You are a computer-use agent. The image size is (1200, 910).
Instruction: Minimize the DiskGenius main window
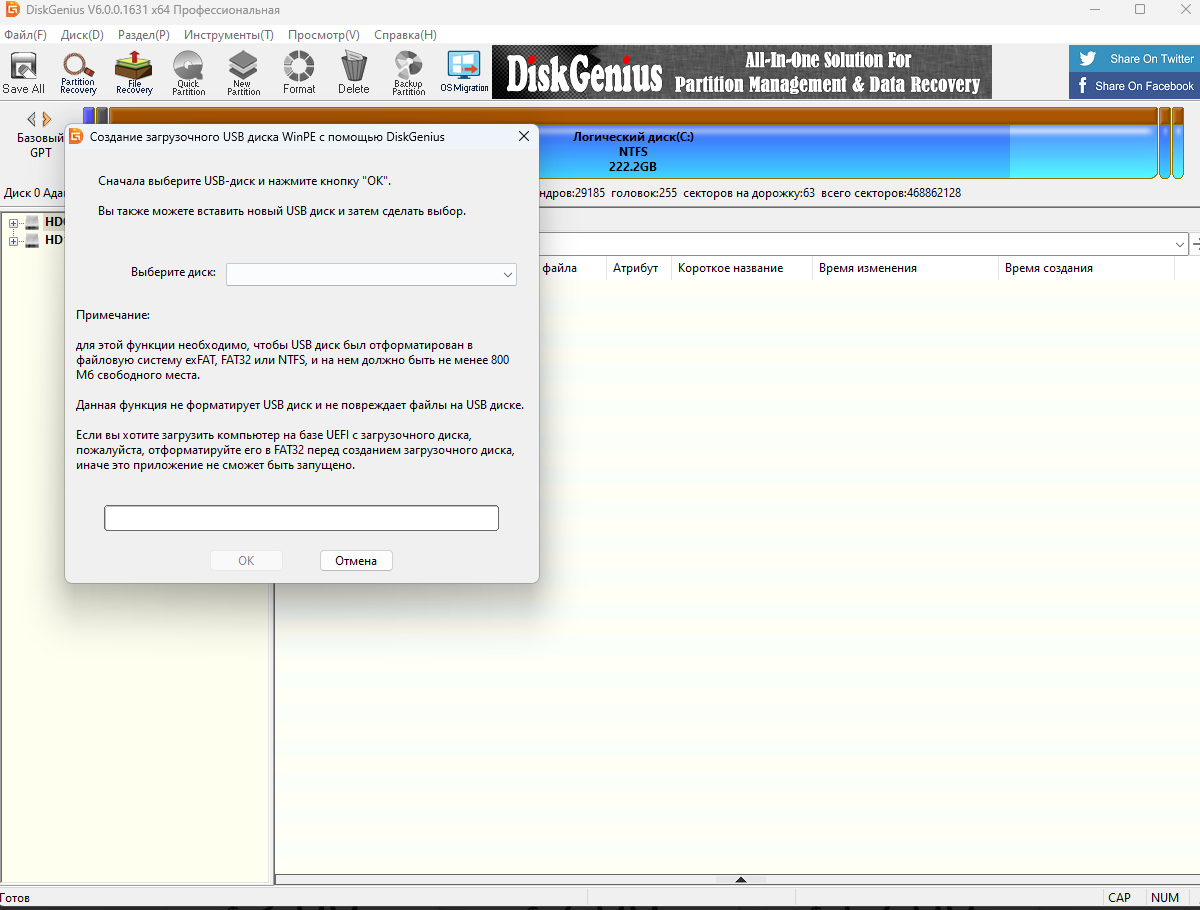point(1094,10)
